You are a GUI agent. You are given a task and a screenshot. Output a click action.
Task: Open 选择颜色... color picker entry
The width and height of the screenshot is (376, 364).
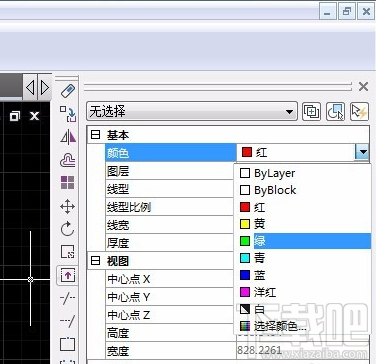coord(302,326)
